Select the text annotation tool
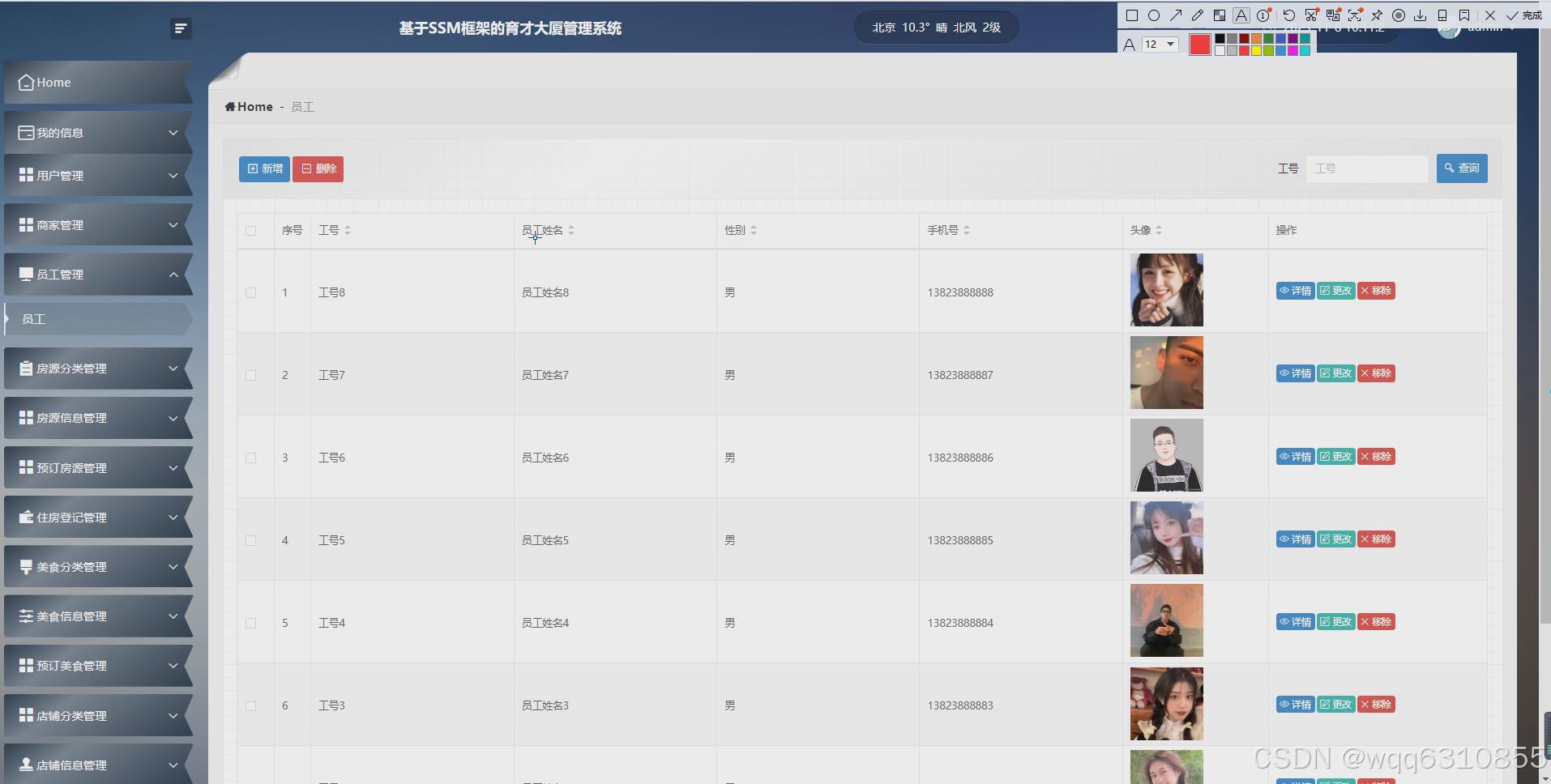This screenshot has width=1551, height=784. click(1241, 15)
